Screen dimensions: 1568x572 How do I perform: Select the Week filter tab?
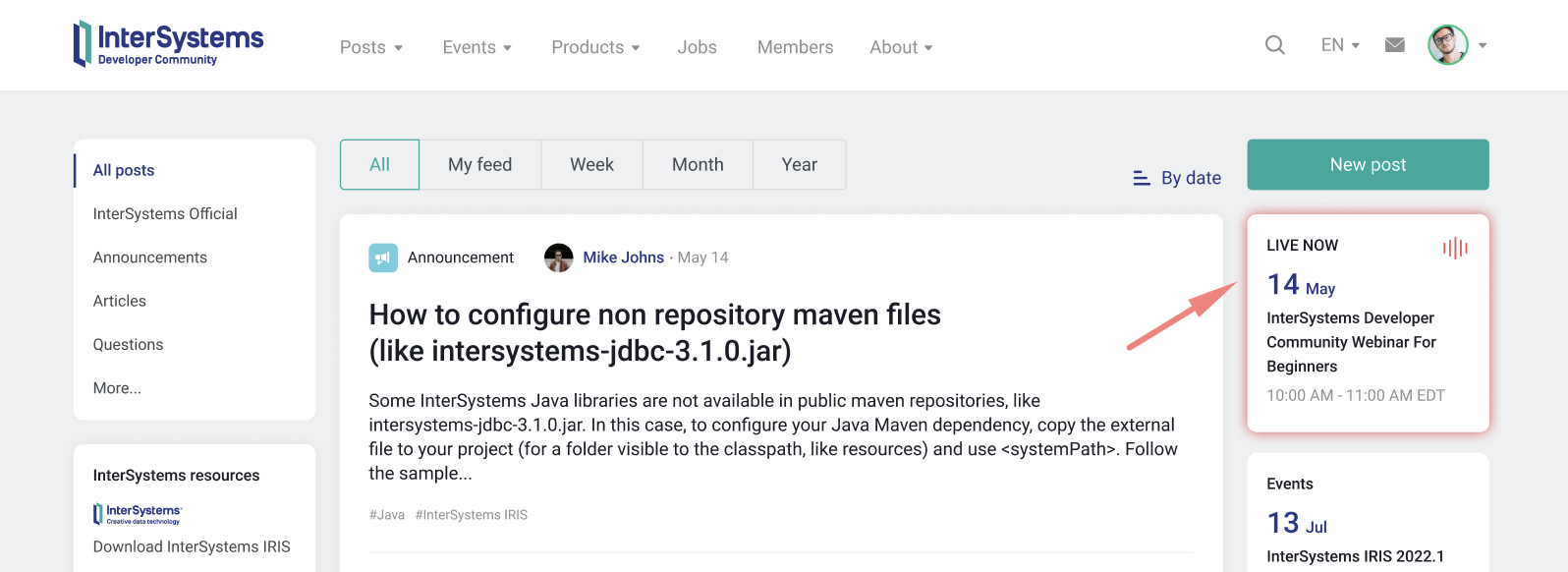point(591,165)
